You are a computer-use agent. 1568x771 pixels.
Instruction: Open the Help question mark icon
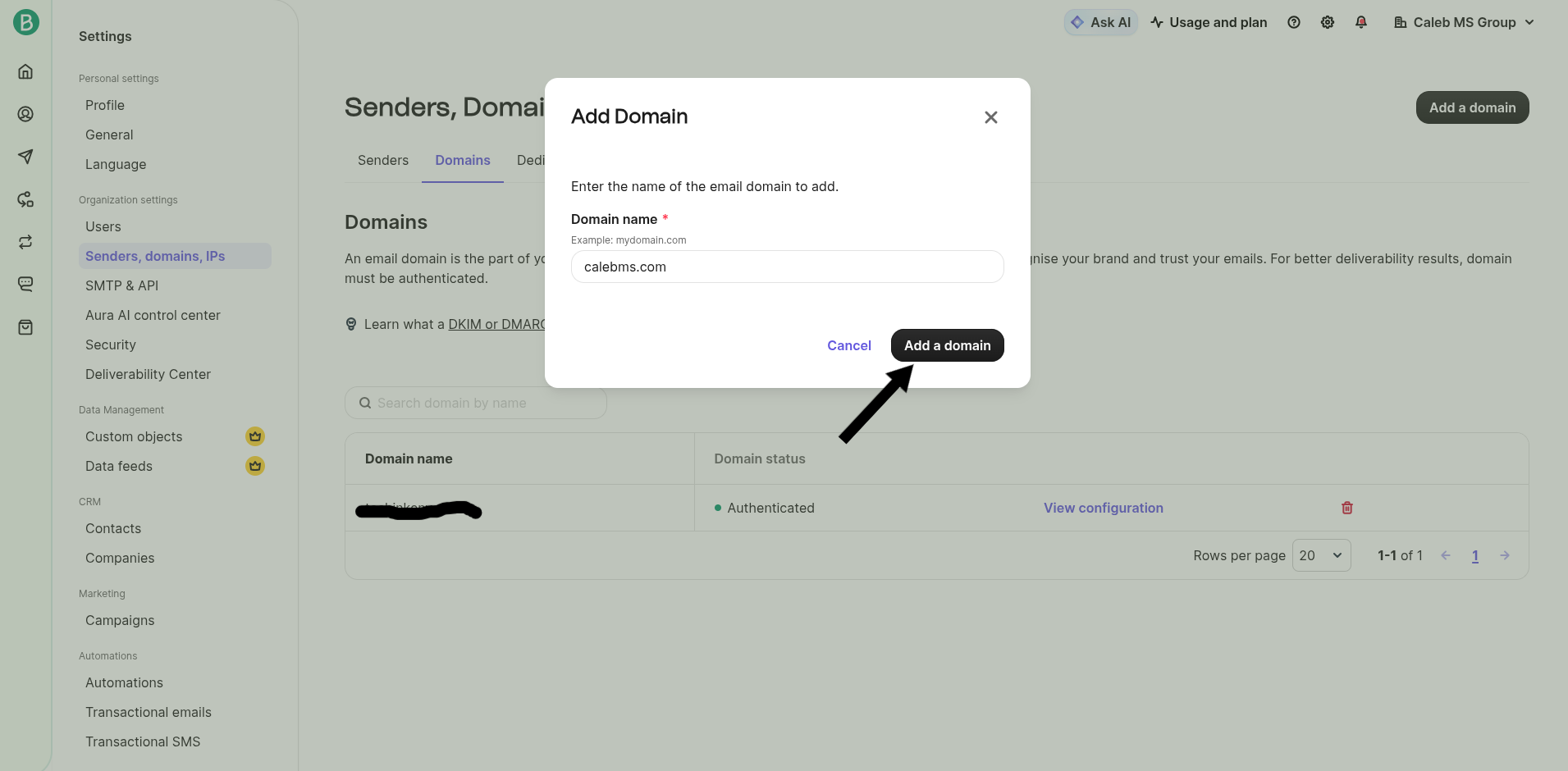pos(1294,22)
